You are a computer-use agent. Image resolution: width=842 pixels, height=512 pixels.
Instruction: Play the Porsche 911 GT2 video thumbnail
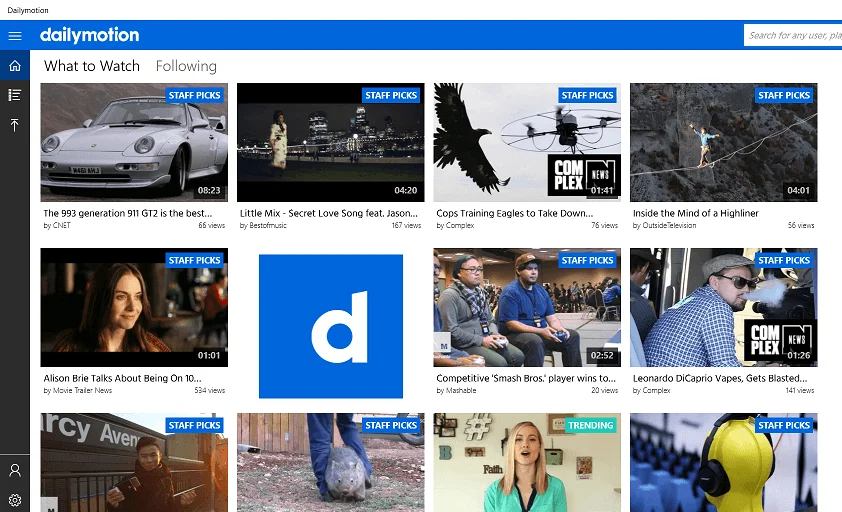click(x=134, y=142)
